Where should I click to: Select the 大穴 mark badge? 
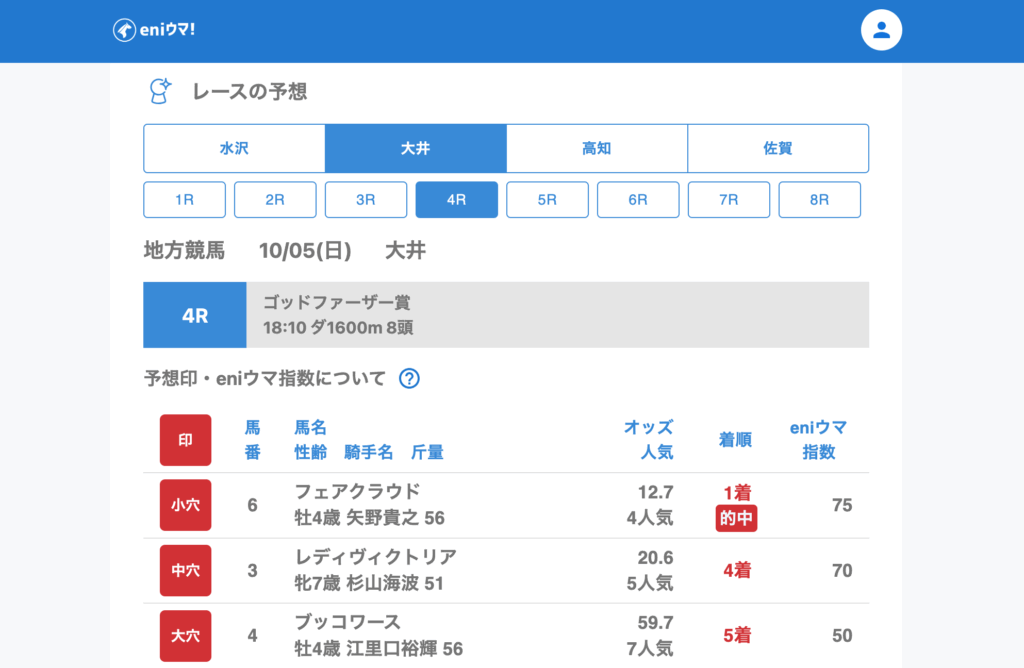(185, 635)
